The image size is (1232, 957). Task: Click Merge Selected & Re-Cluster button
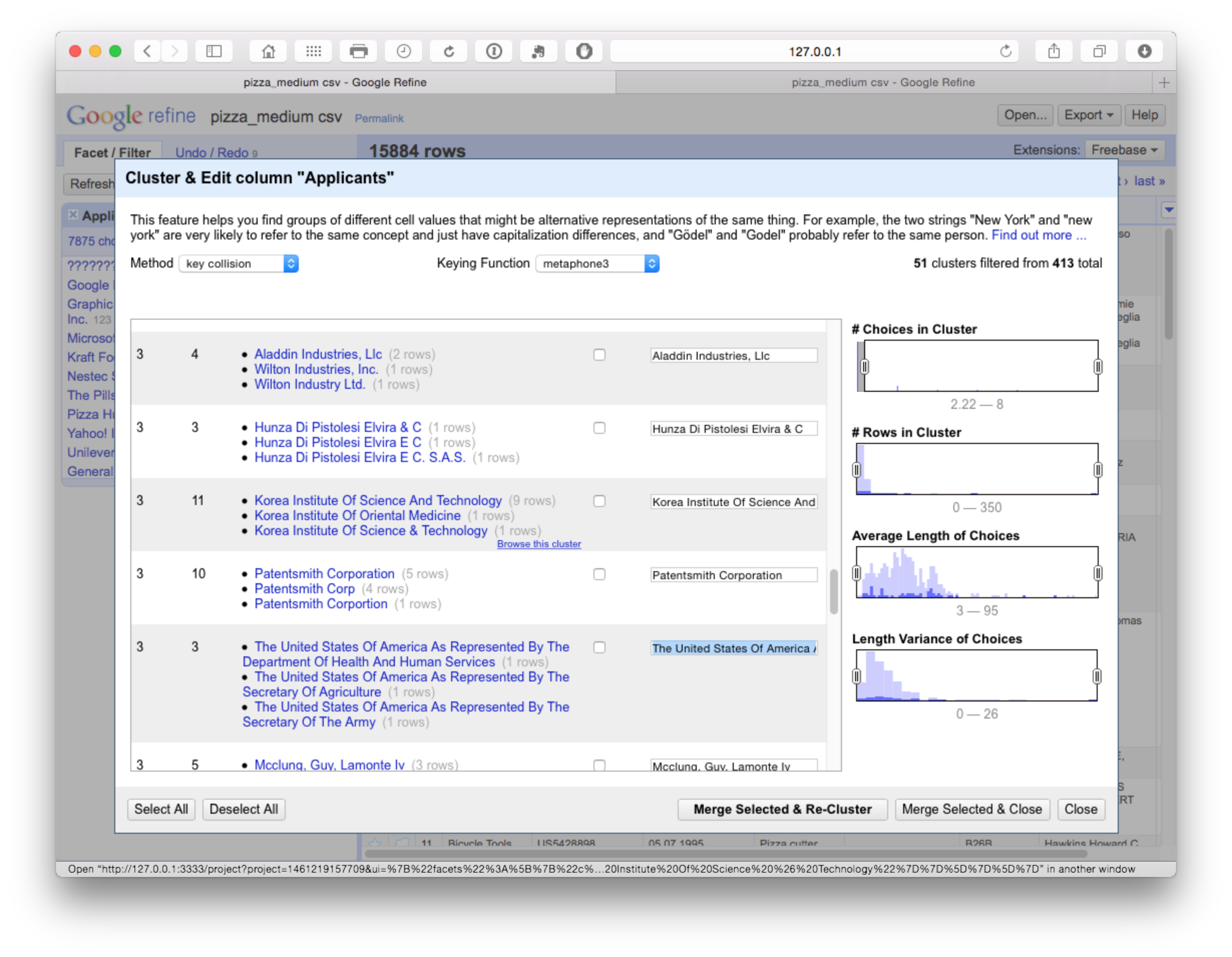point(782,809)
